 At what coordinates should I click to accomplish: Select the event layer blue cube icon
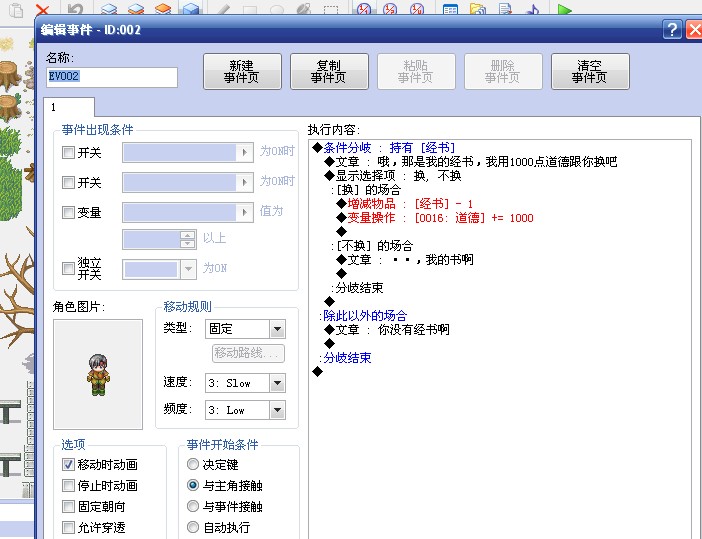click(x=190, y=9)
